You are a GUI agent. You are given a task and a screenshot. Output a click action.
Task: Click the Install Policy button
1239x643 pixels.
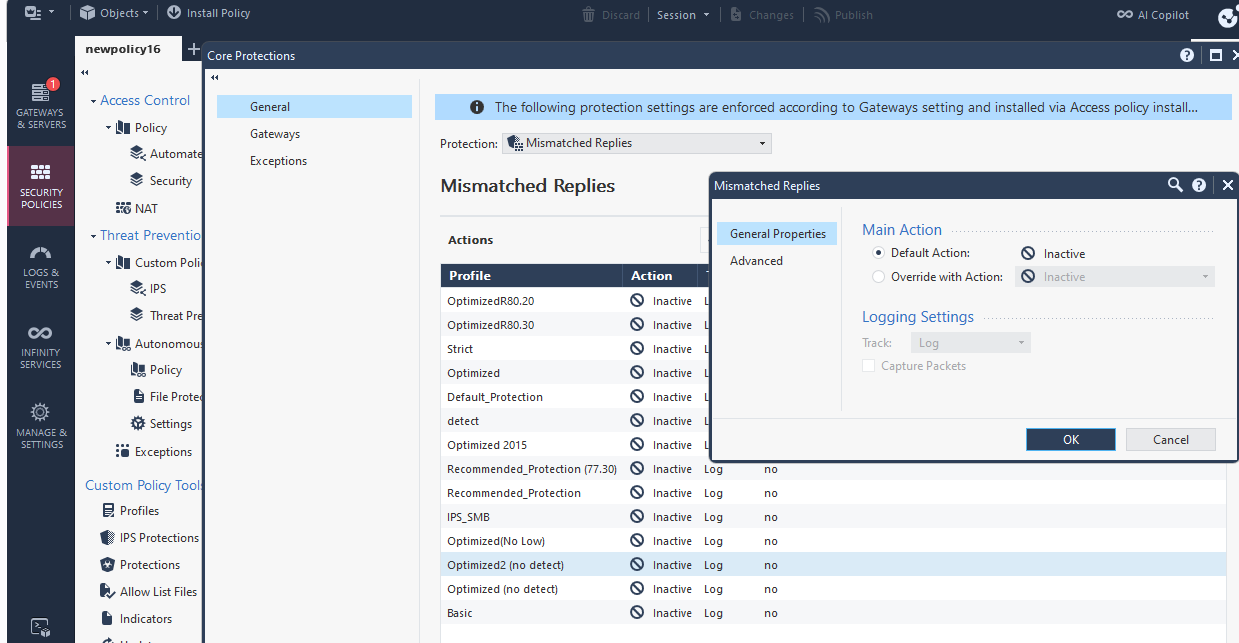(x=208, y=13)
